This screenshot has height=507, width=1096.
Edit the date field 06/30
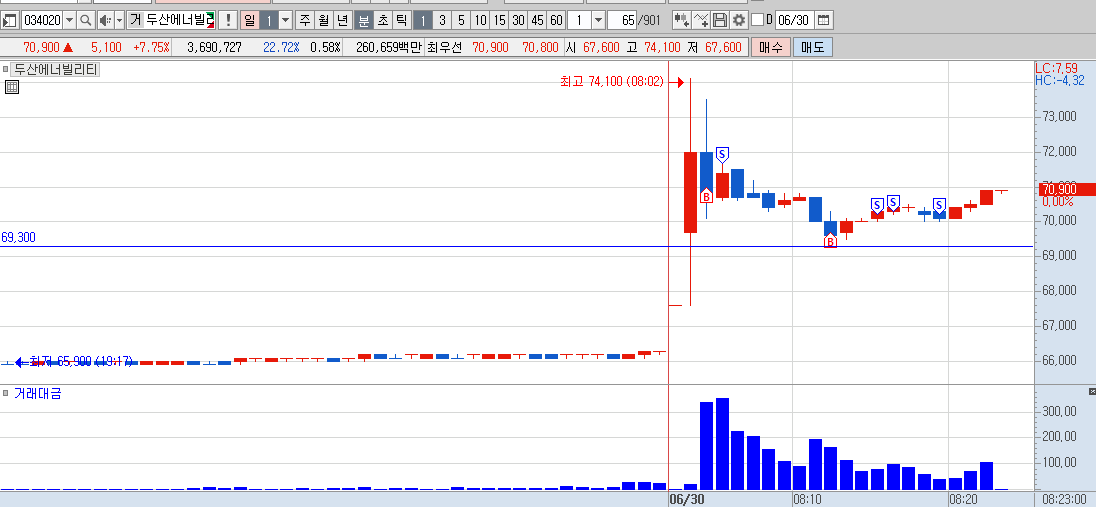coord(795,20)
